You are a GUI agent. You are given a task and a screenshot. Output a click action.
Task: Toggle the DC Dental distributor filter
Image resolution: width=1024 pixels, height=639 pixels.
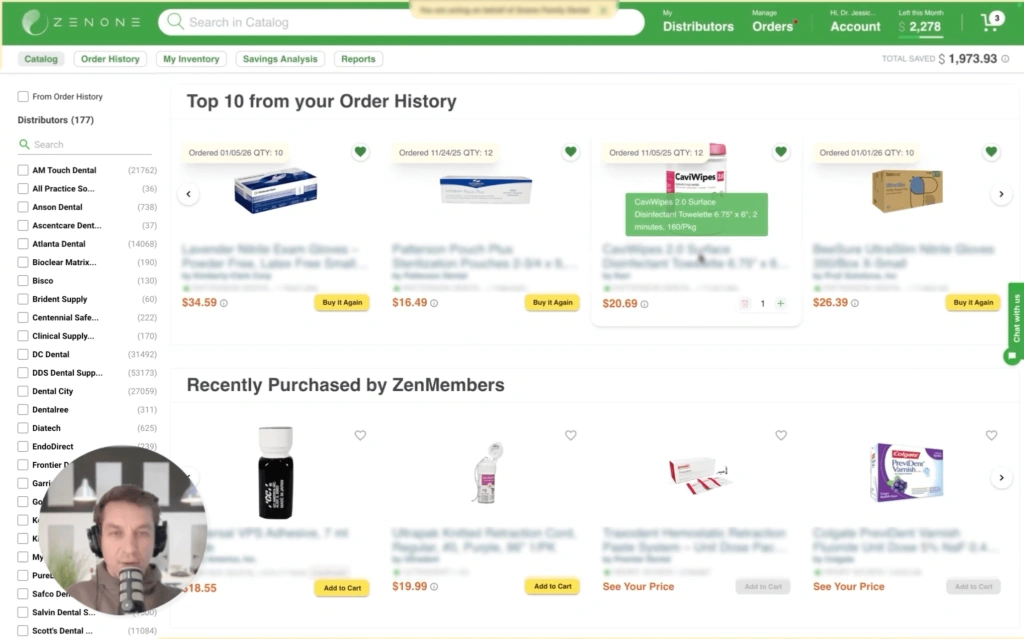23,354
